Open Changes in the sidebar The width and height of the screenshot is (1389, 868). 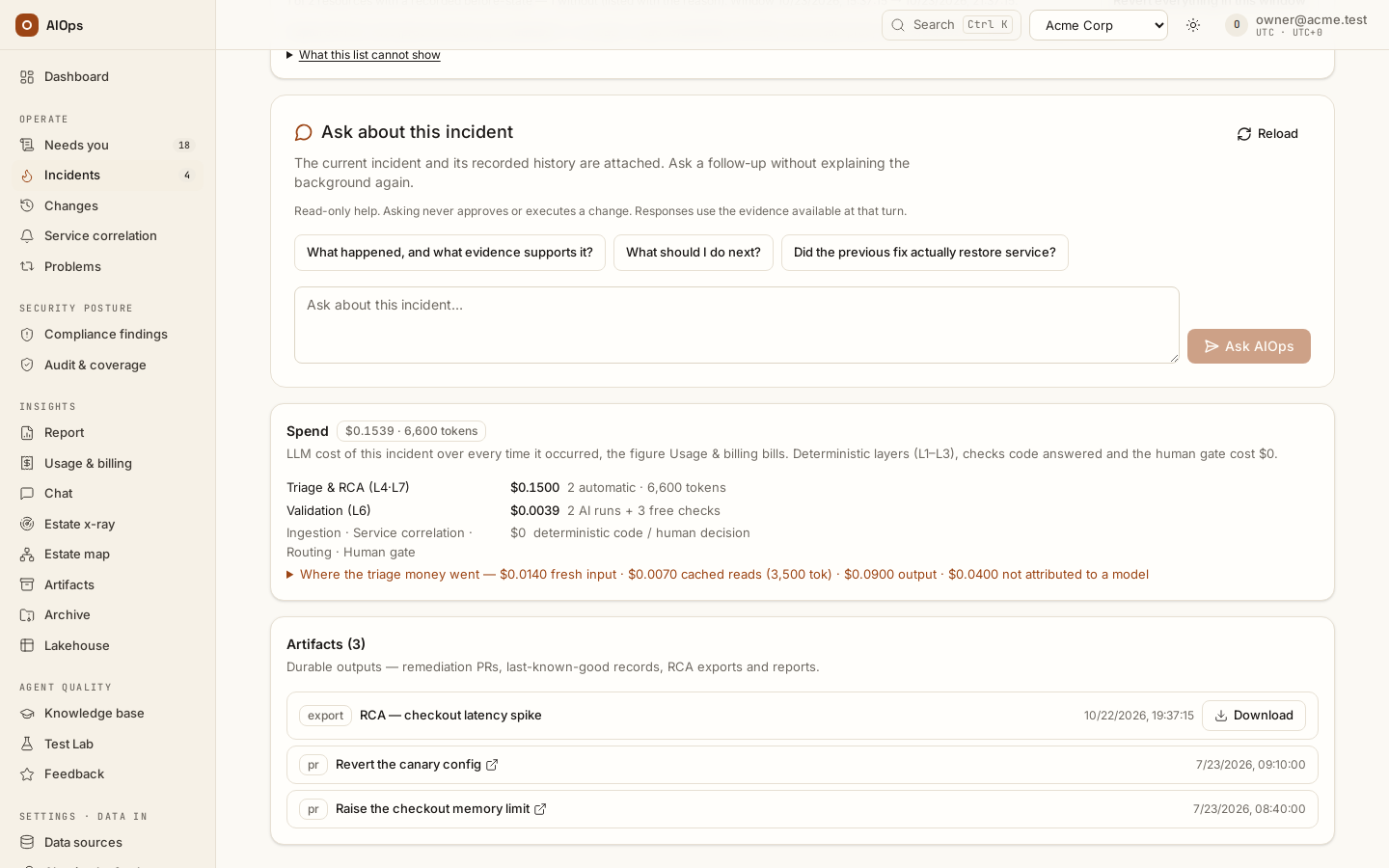108,206
